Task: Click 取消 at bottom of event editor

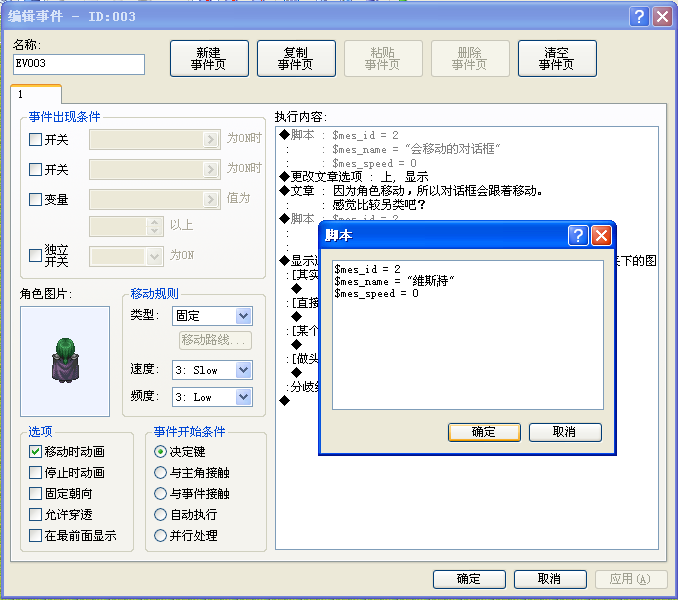Action: tap(550, 579)
